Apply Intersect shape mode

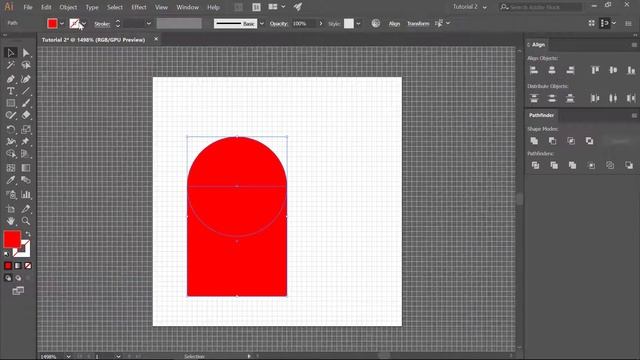(x=571, y=141)
